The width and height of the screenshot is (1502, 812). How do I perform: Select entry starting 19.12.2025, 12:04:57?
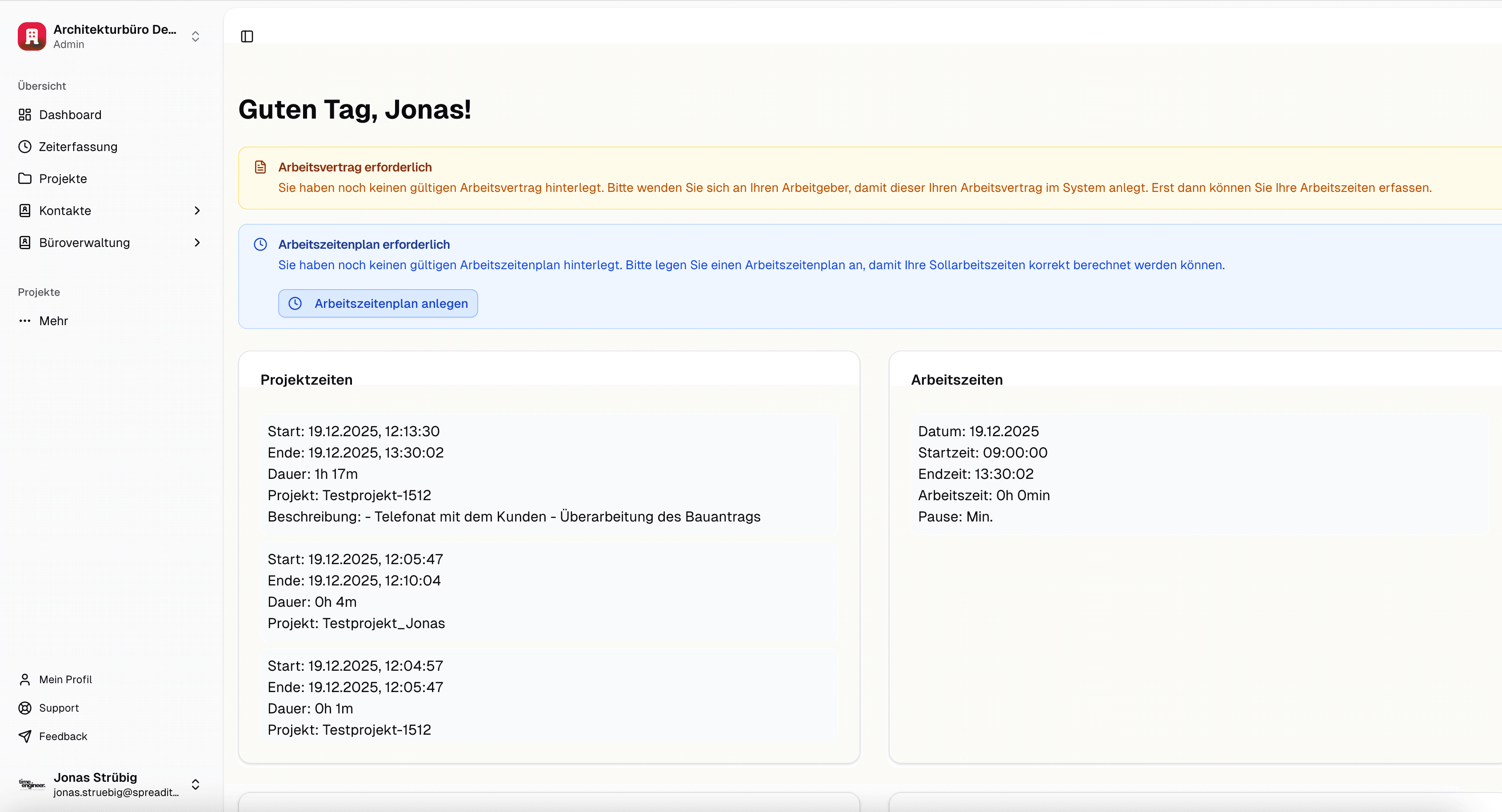pos(549,698)
